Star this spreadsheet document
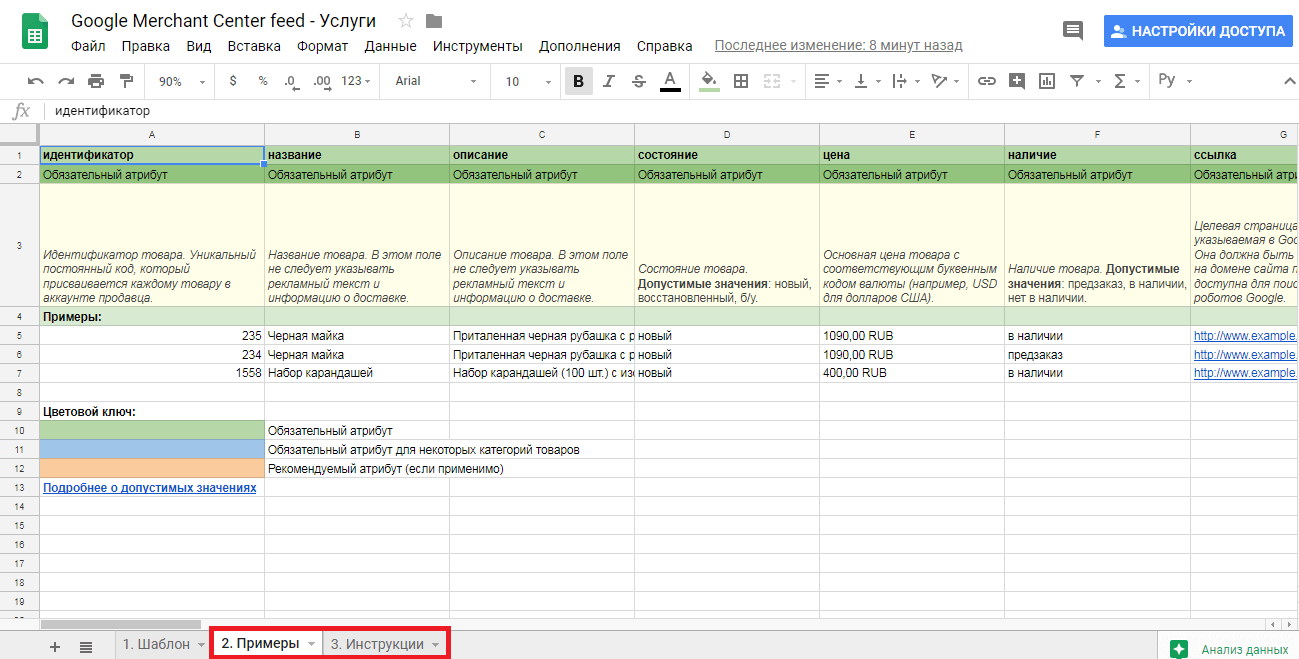Image resolution: width=1299 pixels, height=659 pixels. [x=406, y=21]
